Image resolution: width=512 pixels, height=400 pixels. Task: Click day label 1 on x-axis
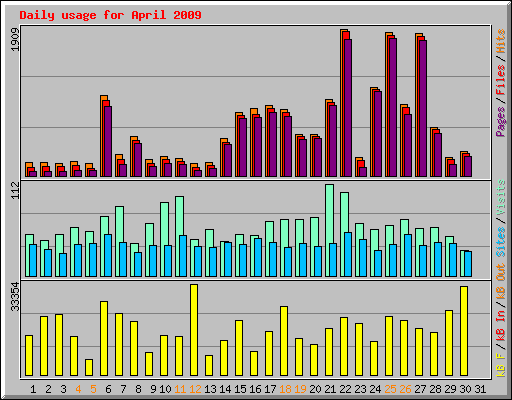tap(33, 389)
